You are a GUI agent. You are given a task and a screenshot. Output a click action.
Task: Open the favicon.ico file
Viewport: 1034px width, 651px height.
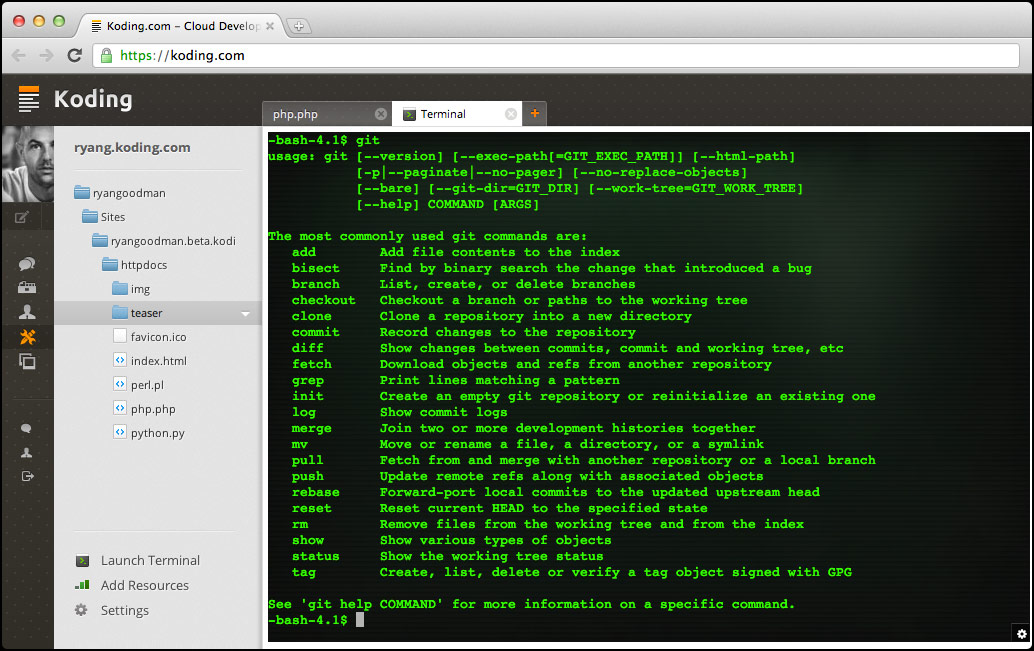[x=150, y=336]
